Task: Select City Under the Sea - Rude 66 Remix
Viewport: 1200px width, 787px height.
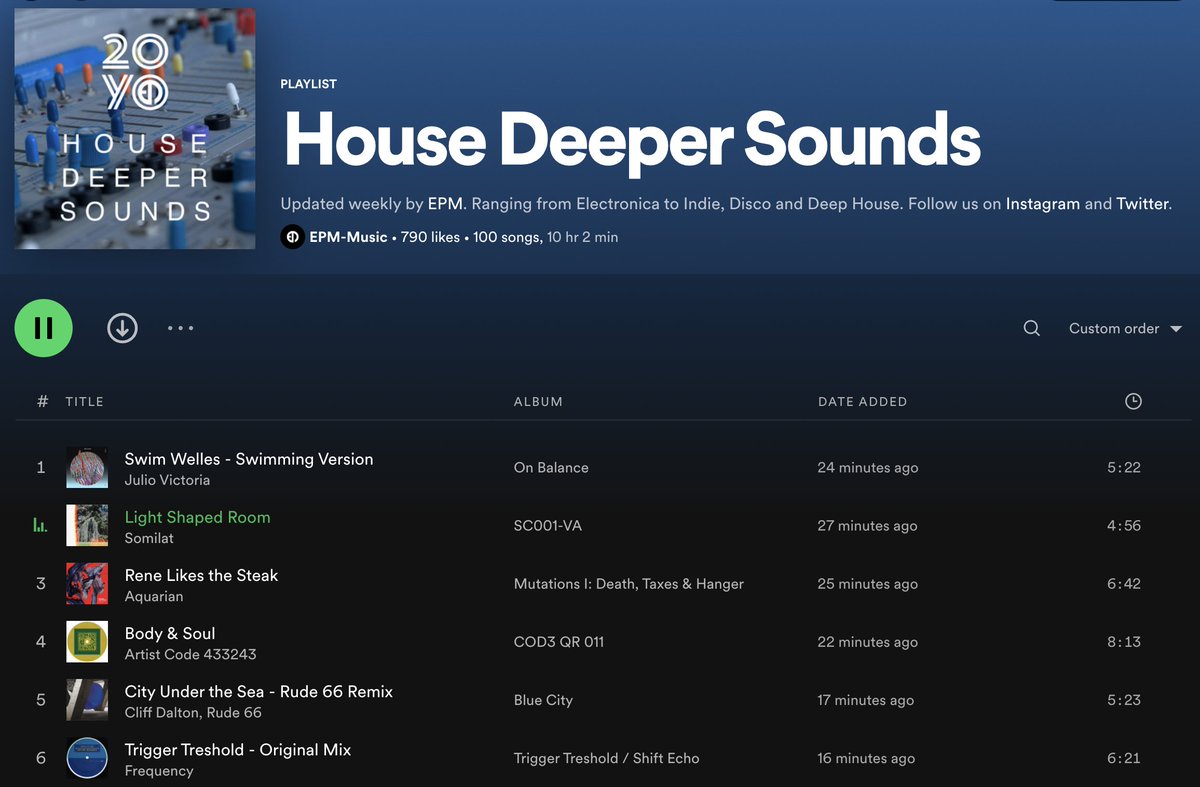Action: [x=259, y=691]
